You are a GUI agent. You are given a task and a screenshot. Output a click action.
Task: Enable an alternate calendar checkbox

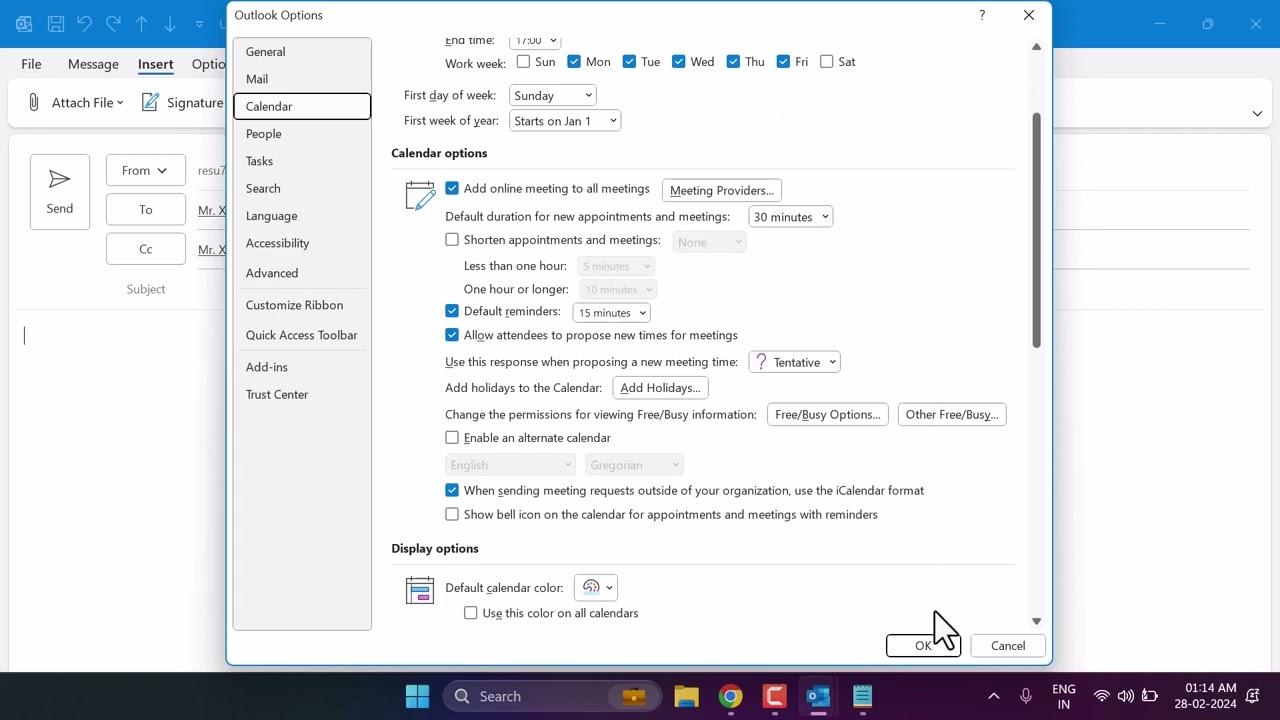452,438
